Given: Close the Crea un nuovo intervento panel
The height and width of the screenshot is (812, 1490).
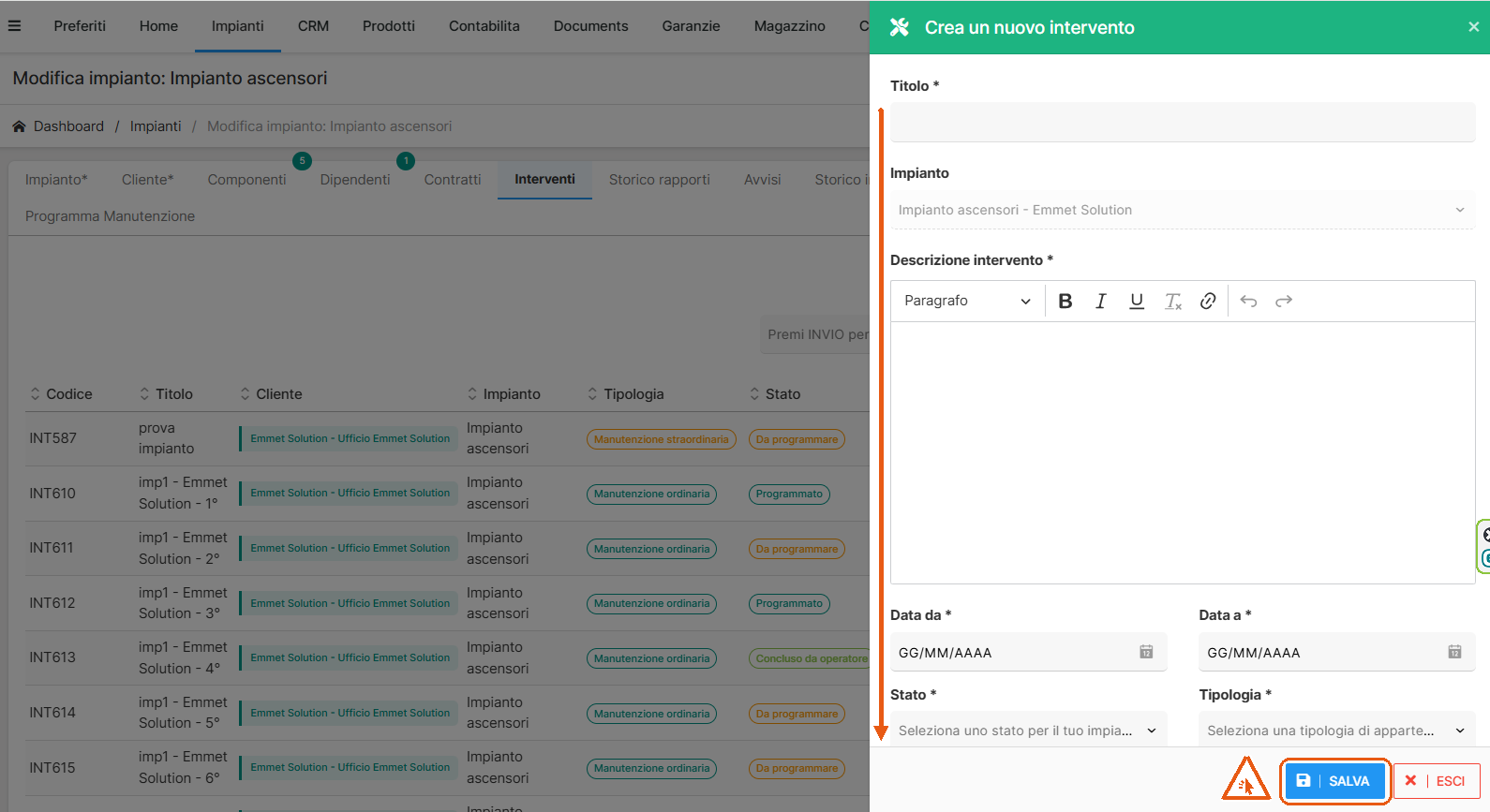Looking at the screenshot, I should 1473,27.
